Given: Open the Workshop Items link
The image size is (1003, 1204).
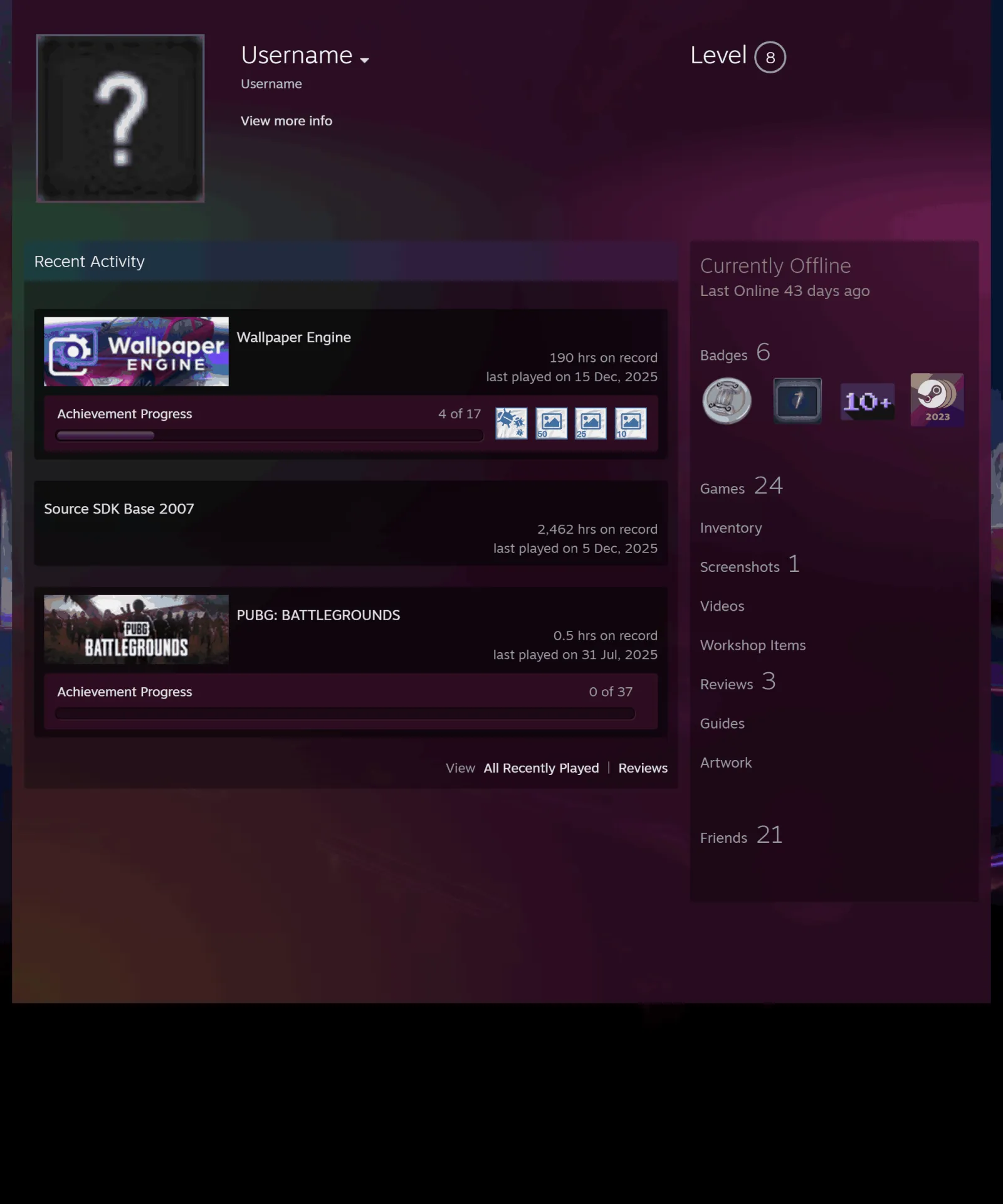Looking at the screenshot, I should pyautogui.click(x=753, y=645).
